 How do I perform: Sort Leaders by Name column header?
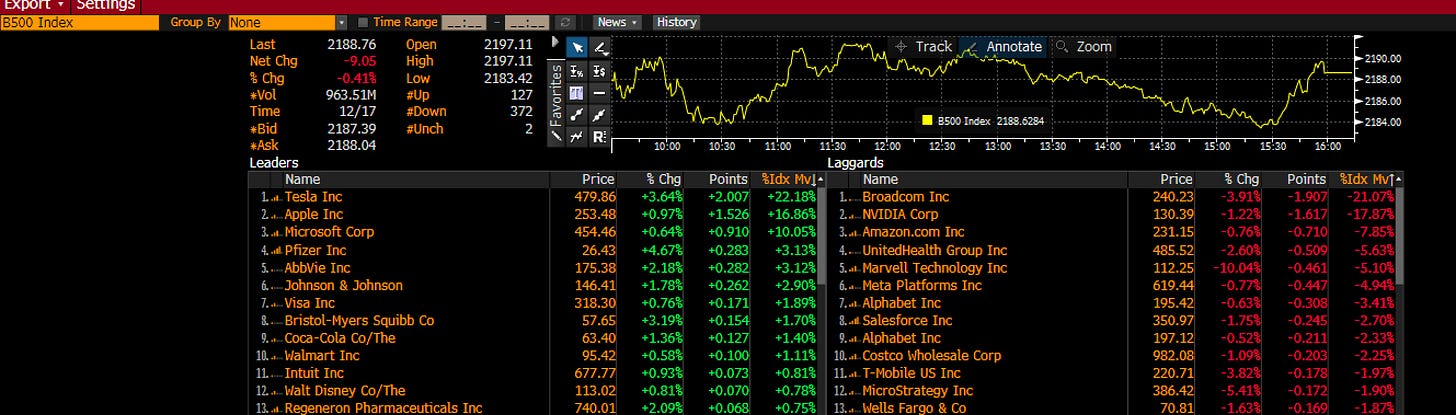[x=303, y=179]
